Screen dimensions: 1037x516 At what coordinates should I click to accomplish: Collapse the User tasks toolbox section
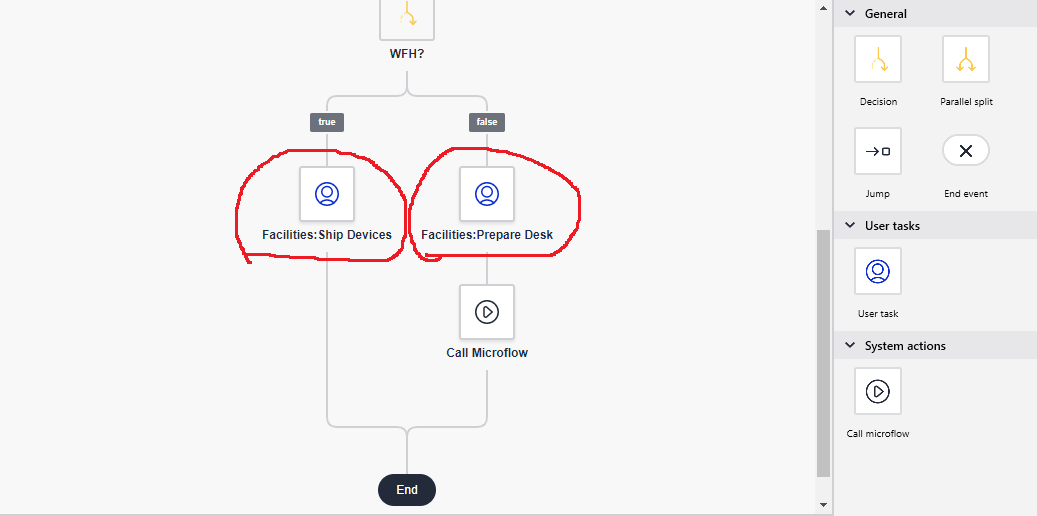[x=850, y=226]
